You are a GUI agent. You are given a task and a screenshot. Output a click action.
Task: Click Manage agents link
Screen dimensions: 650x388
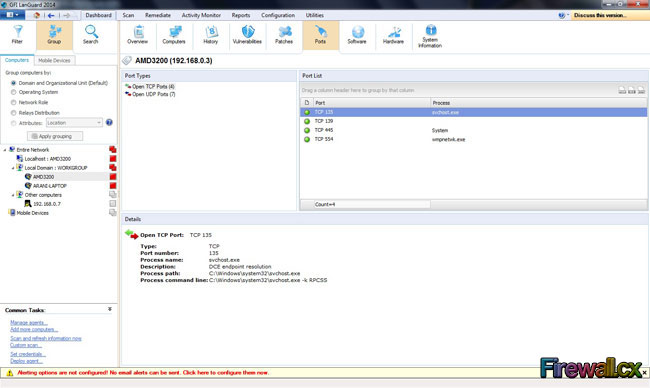pos(29,323)
